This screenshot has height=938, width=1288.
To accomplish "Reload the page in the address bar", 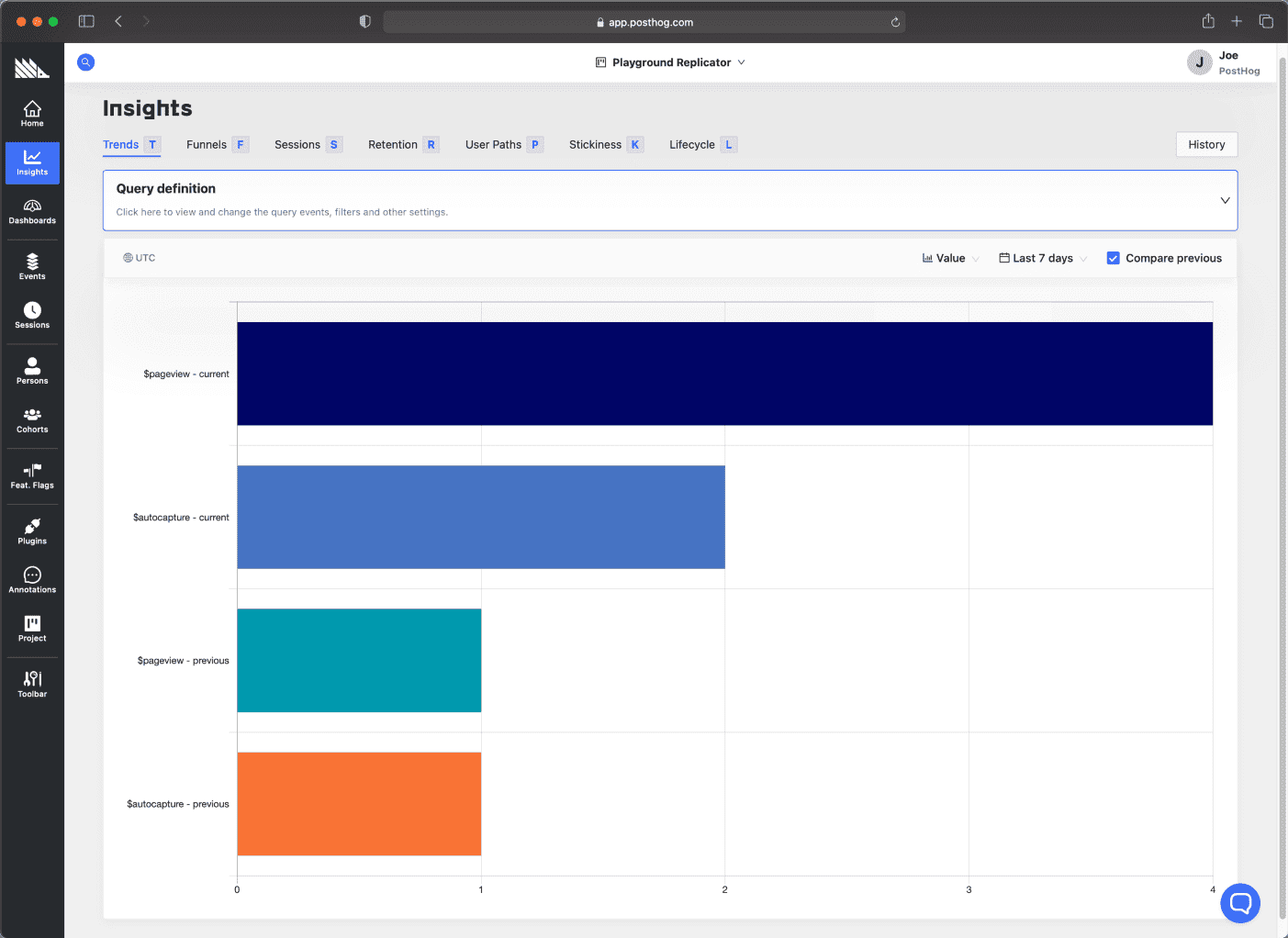I will pyautogui.click(x=895, y=22).
